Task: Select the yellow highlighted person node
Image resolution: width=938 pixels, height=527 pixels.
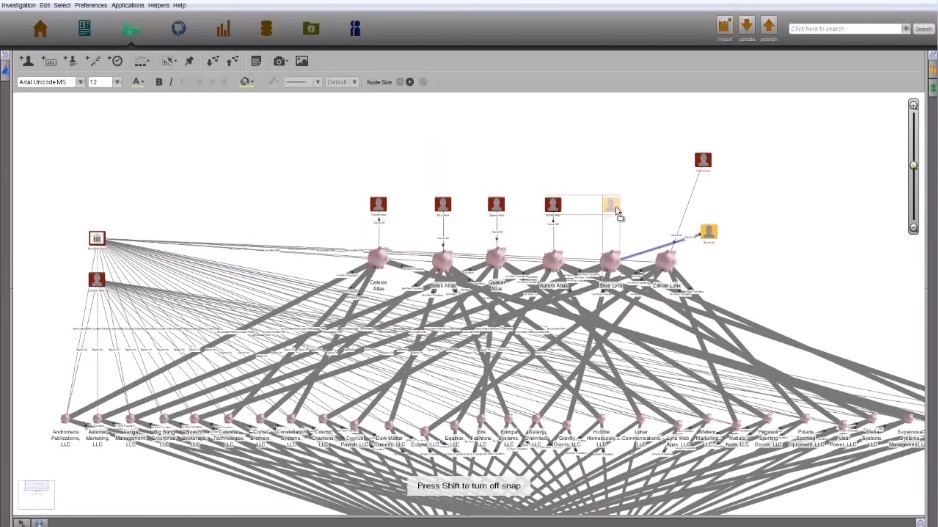Action: click(x=709, y=231)
